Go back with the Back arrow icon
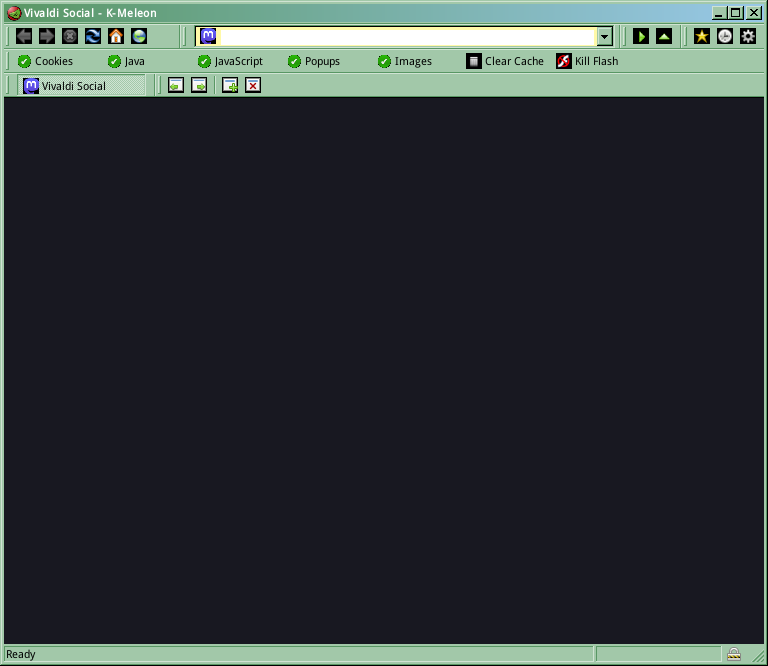768x666 pixels. pyautogui.click(x=24, y=36)
